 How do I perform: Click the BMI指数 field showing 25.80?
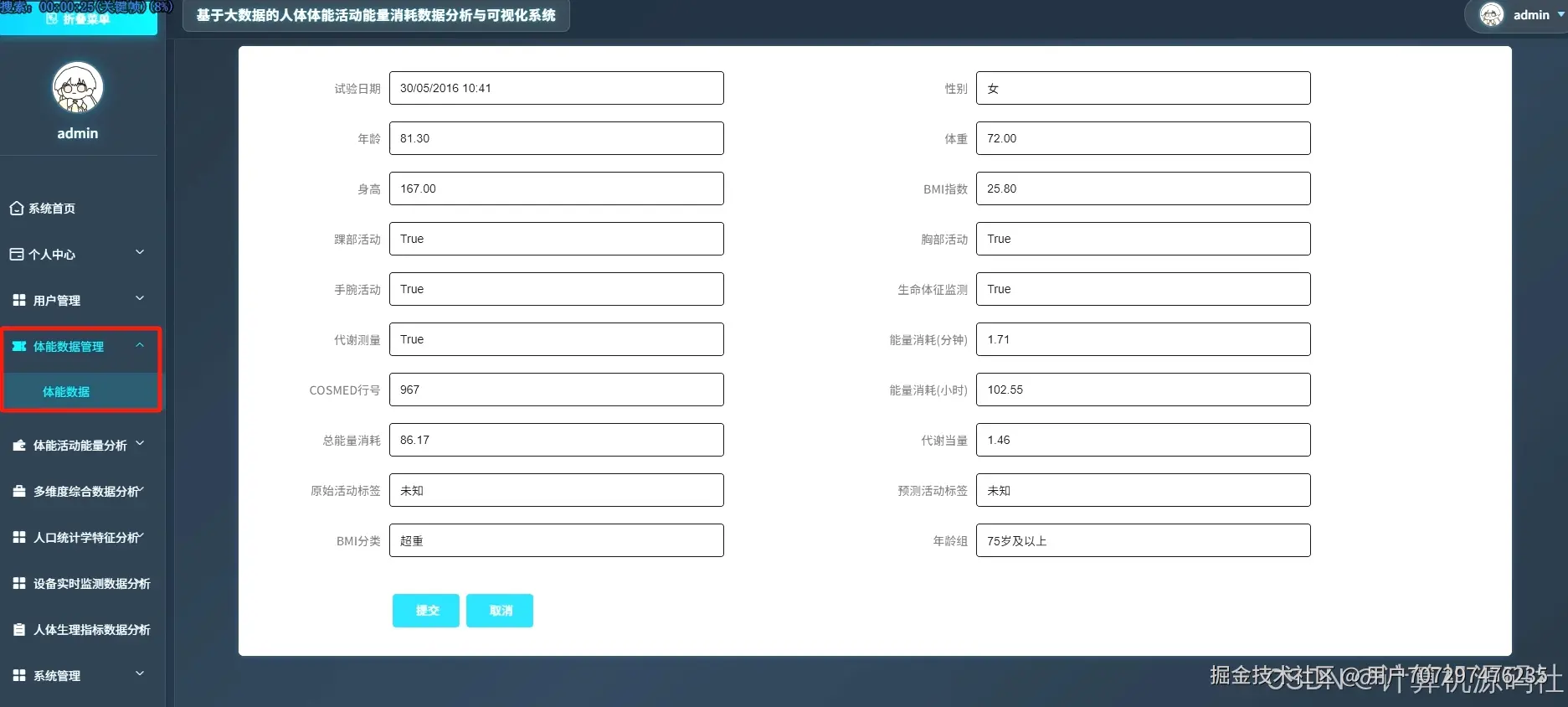pos(1144,188)
